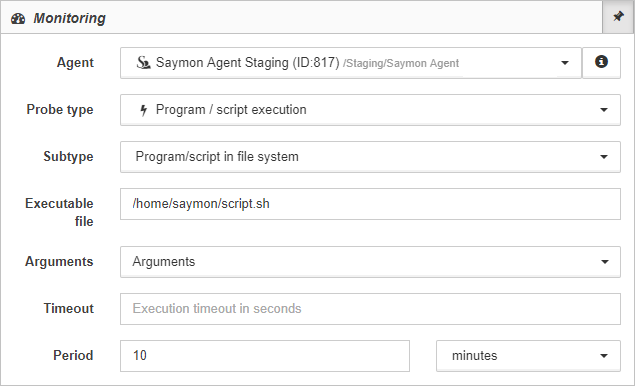
Task: Expand the Subtype dropdown arrow
Action: coord(603,157)
